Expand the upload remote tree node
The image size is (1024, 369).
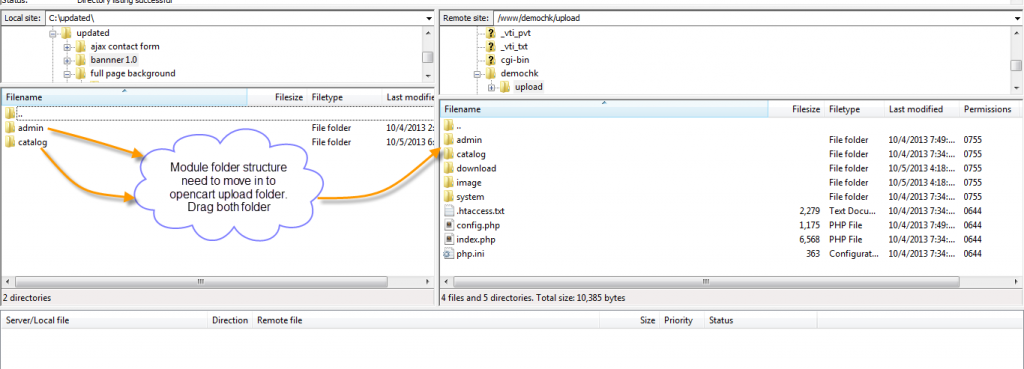(491, 87)
